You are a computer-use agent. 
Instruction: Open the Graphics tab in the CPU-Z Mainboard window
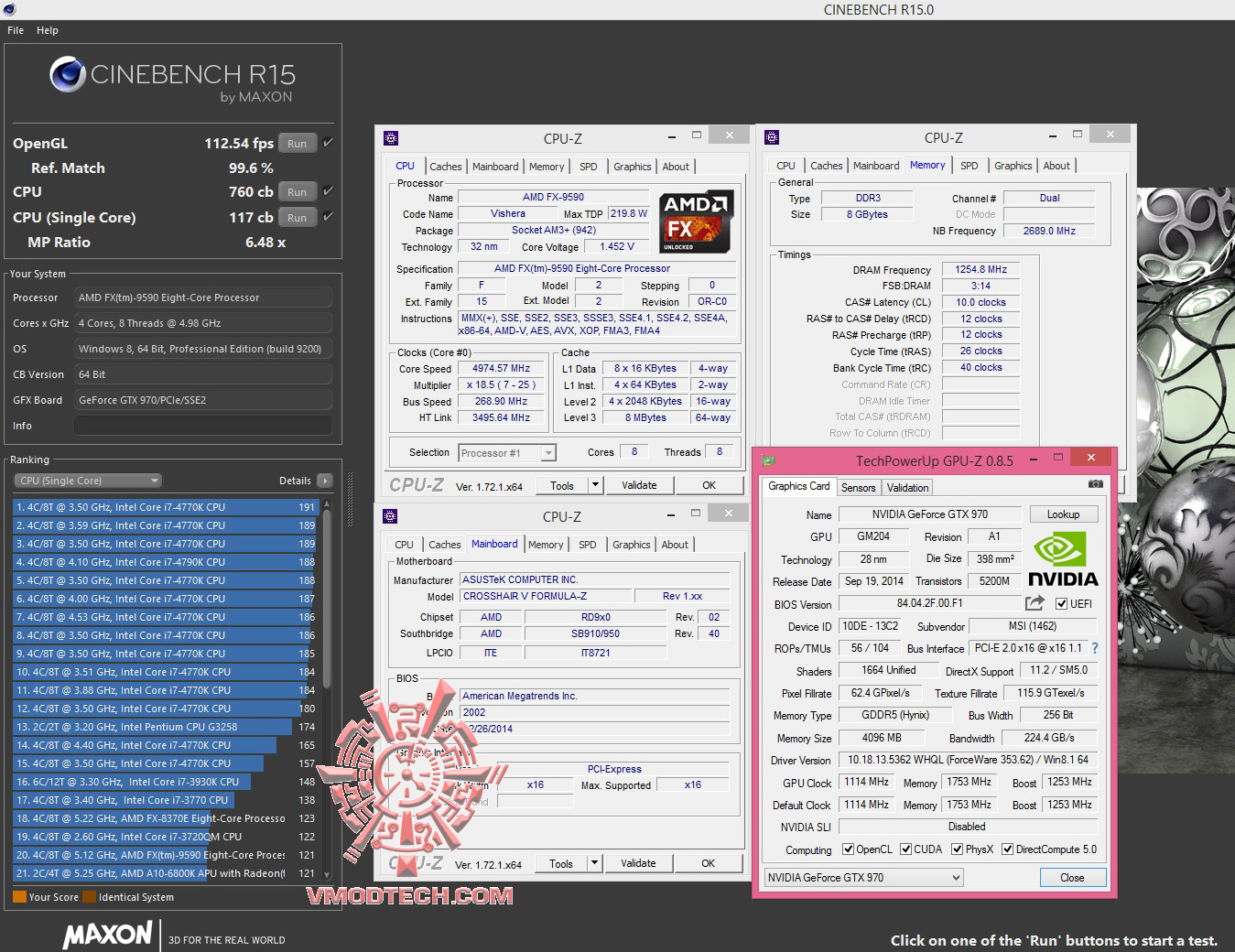tap(632, 545)
